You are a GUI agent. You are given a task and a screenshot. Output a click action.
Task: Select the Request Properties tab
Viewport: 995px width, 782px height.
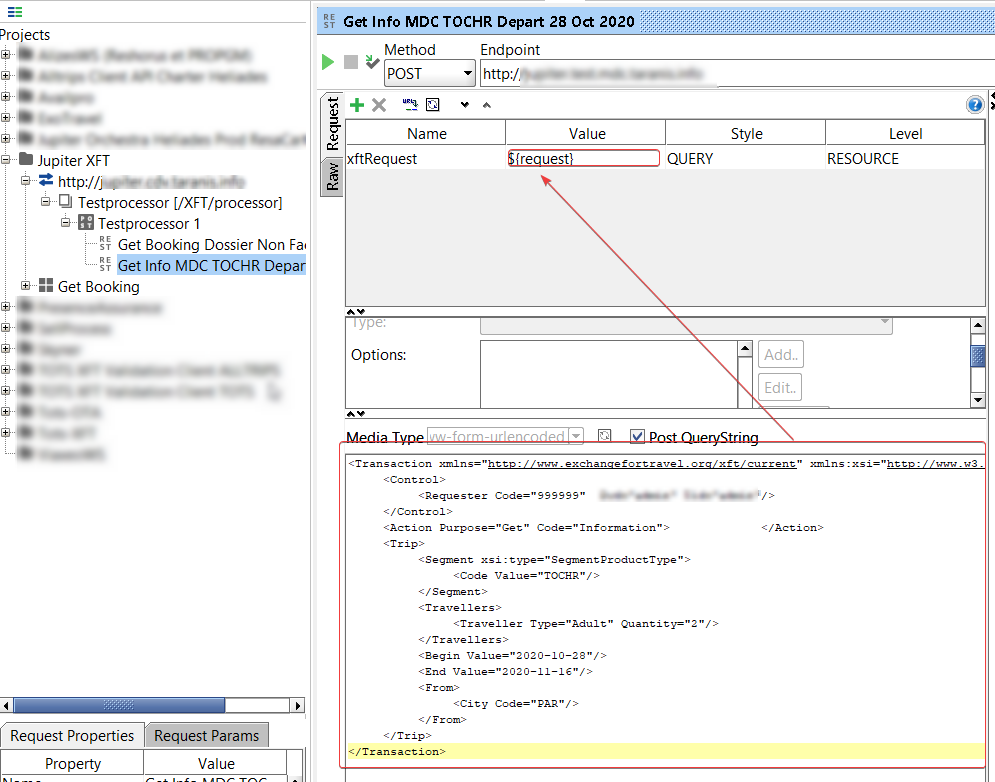click(72, 735)
